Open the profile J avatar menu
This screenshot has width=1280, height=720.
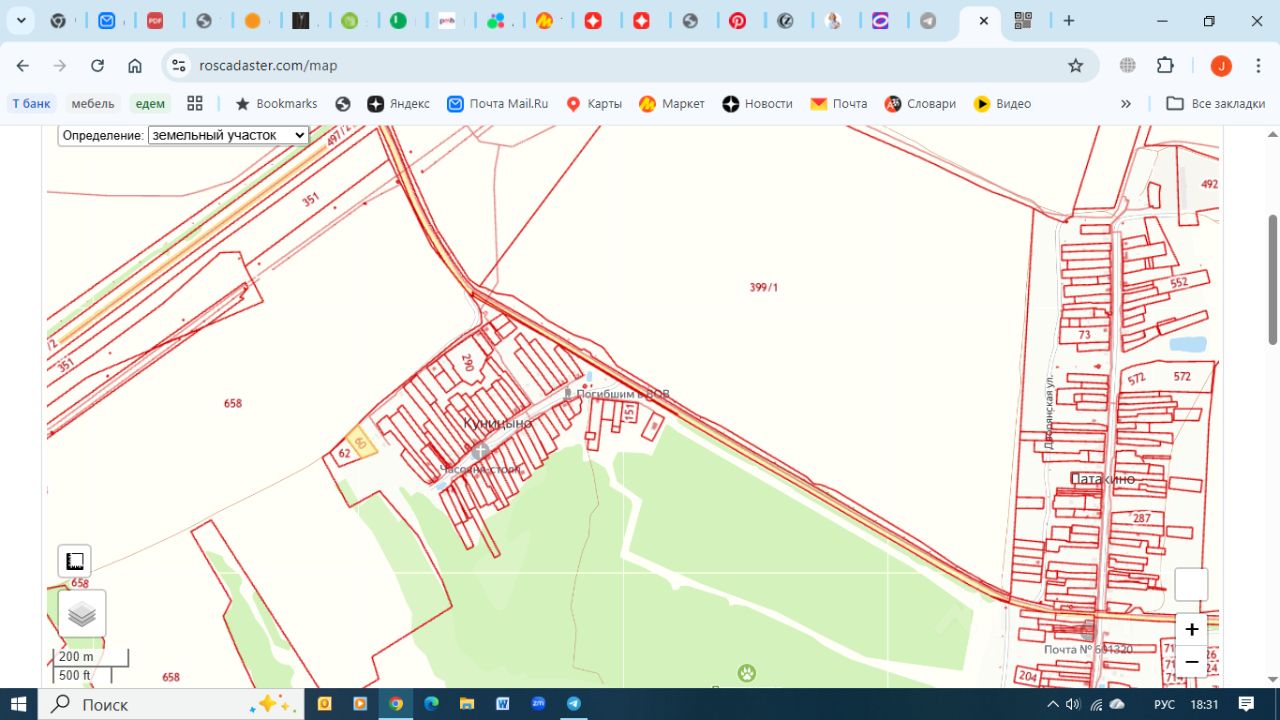[x=1221, y=65]
